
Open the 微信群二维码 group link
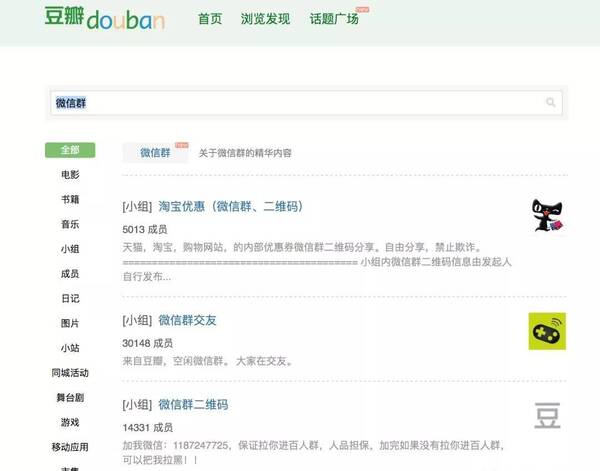click(193, 404)
